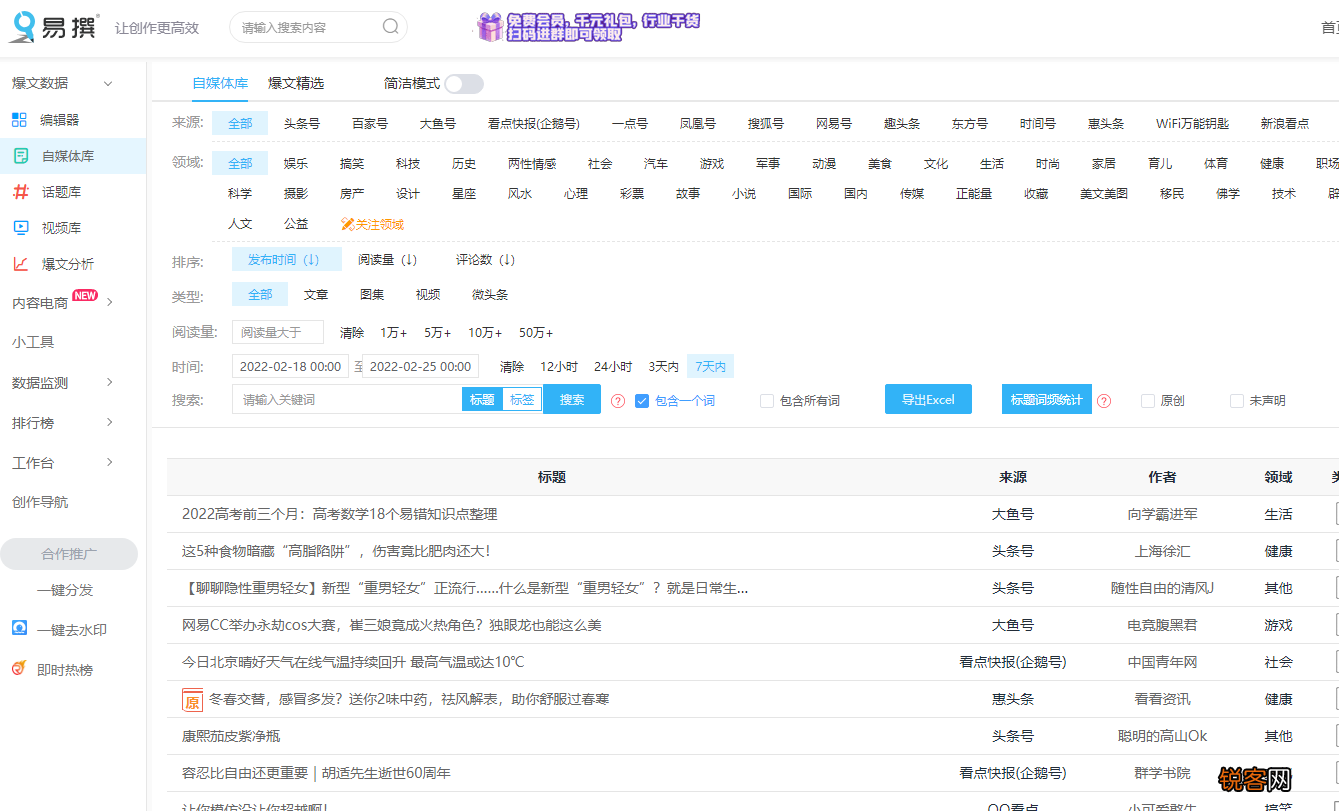Filter source by 百家号

(370, 124)
